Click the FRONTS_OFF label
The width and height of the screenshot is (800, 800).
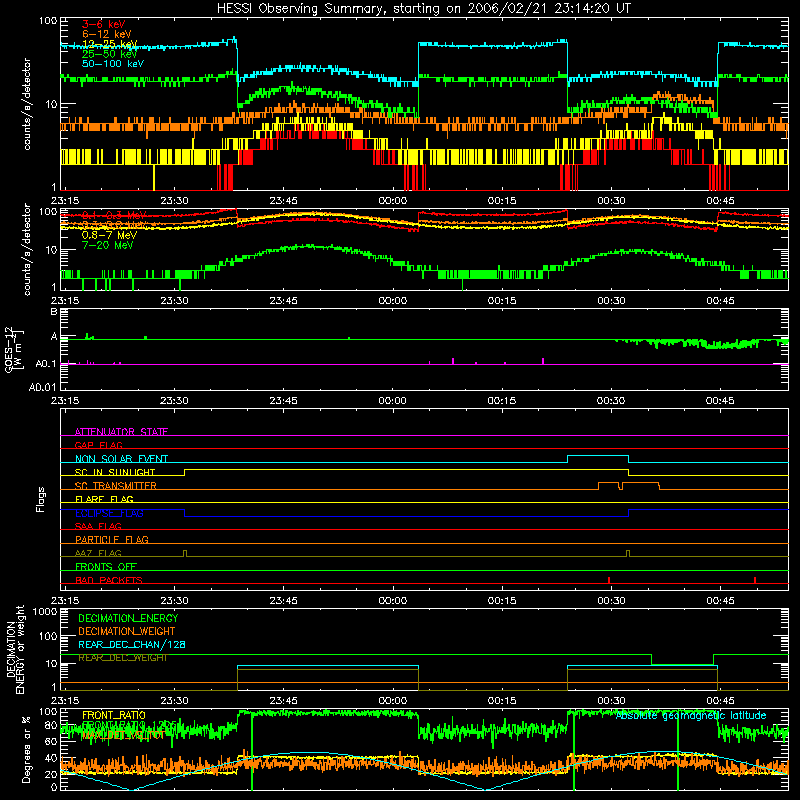tap(106, 566)
